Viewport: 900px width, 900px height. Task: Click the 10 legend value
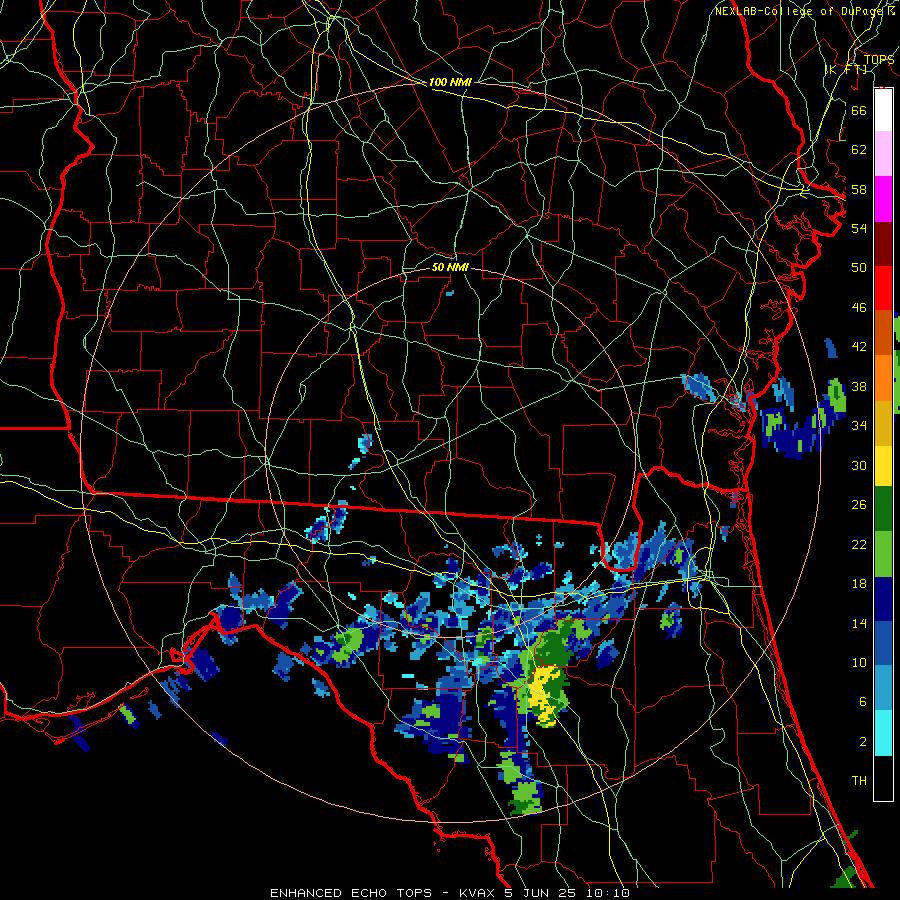click(859, 663)
